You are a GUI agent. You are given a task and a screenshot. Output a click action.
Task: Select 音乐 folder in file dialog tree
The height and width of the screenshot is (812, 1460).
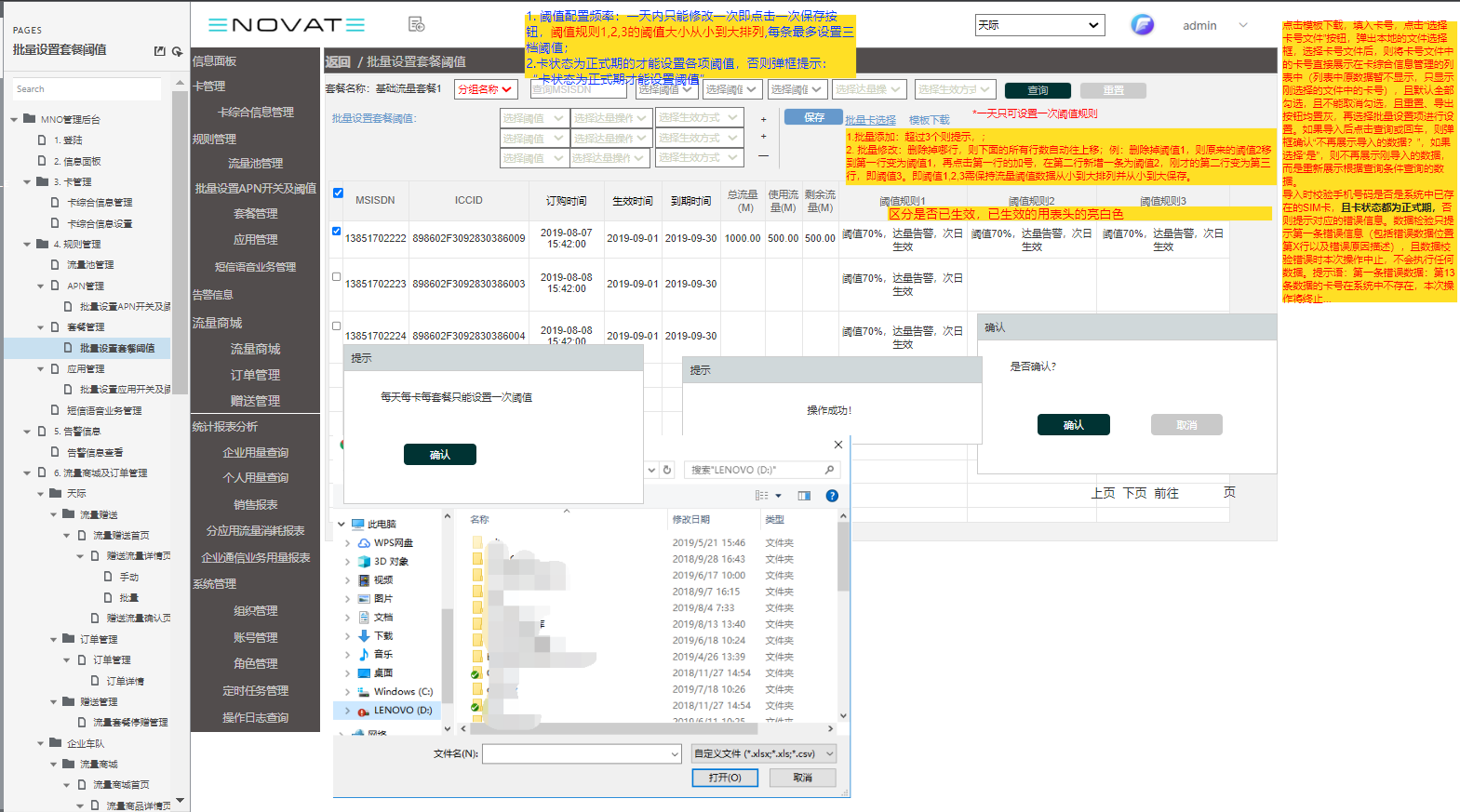(382, 654)
